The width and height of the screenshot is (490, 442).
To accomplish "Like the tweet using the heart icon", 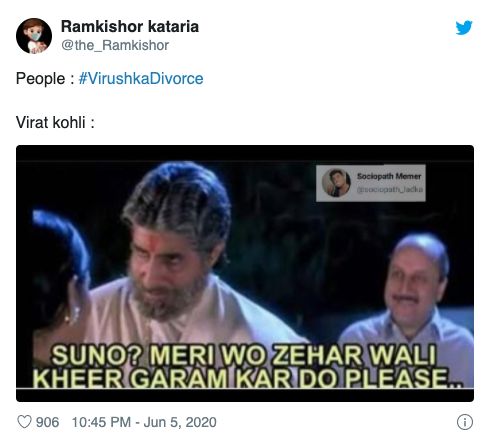I will pyautogui.click(x=24, y=422).
